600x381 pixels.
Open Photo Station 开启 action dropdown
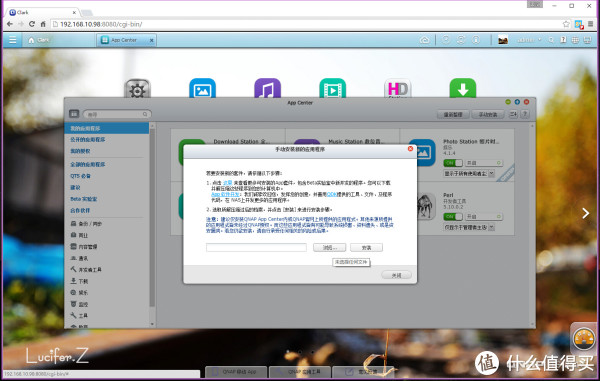point(483,163)
